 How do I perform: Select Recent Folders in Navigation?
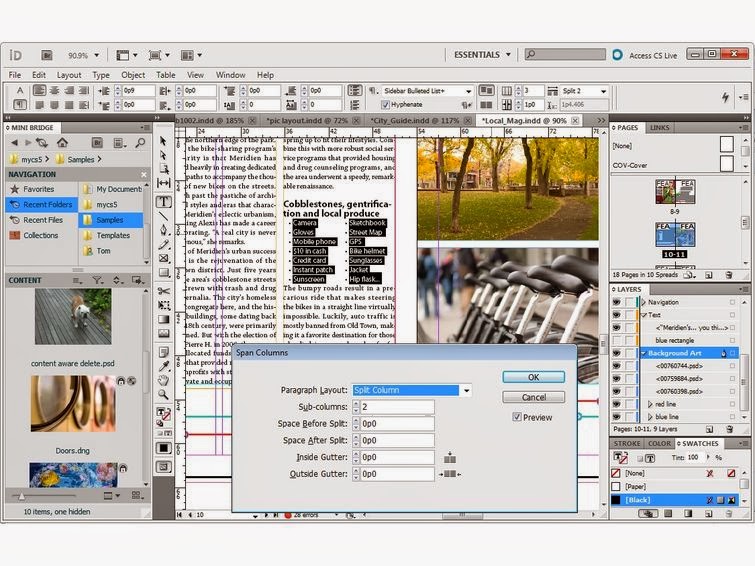click(x=42, y=204)
